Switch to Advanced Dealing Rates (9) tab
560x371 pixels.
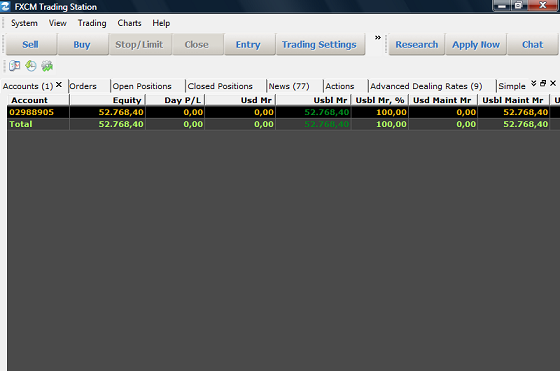click(426, 86)
